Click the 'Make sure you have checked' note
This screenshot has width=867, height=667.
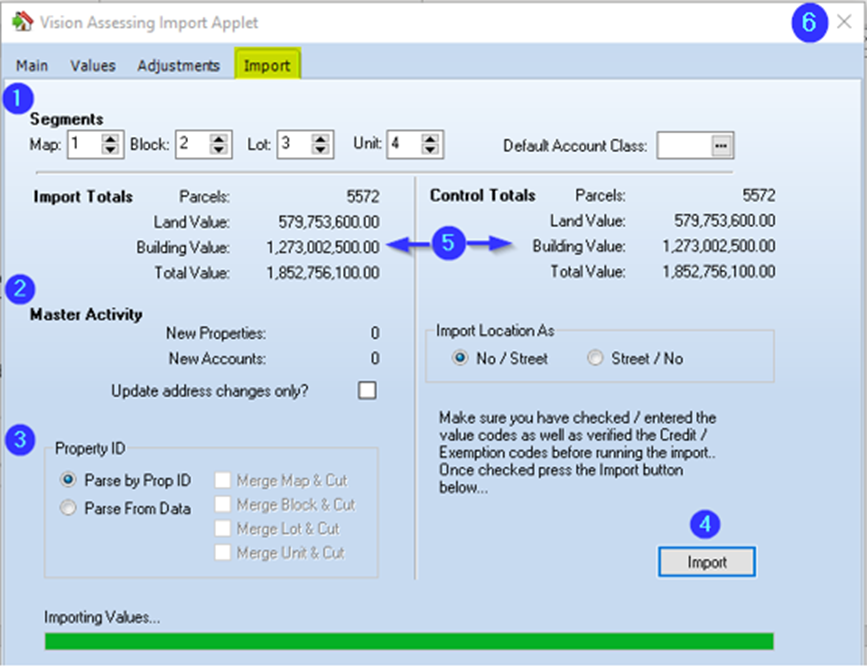(x=577, y=452)
